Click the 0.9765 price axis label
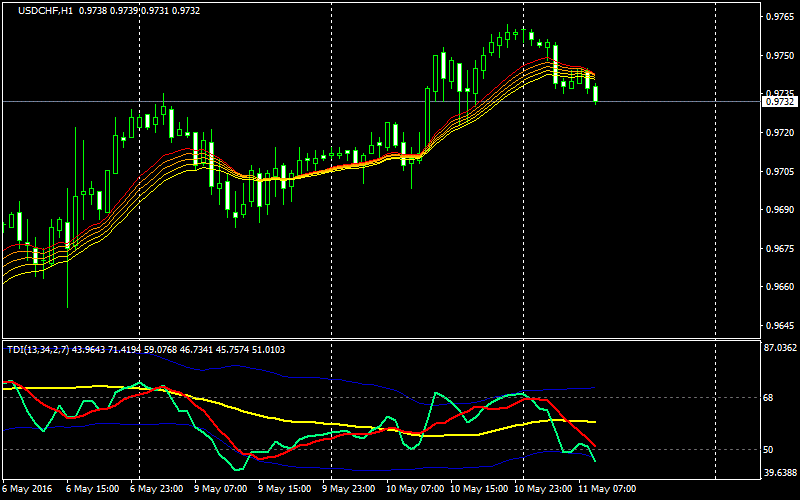 778,17
